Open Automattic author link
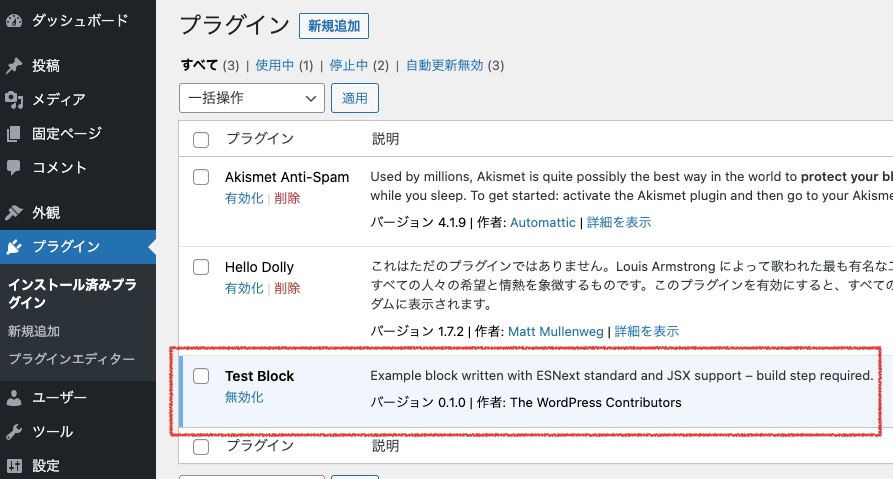The height and width of the screenshot is (479, 893). (543, 223)
